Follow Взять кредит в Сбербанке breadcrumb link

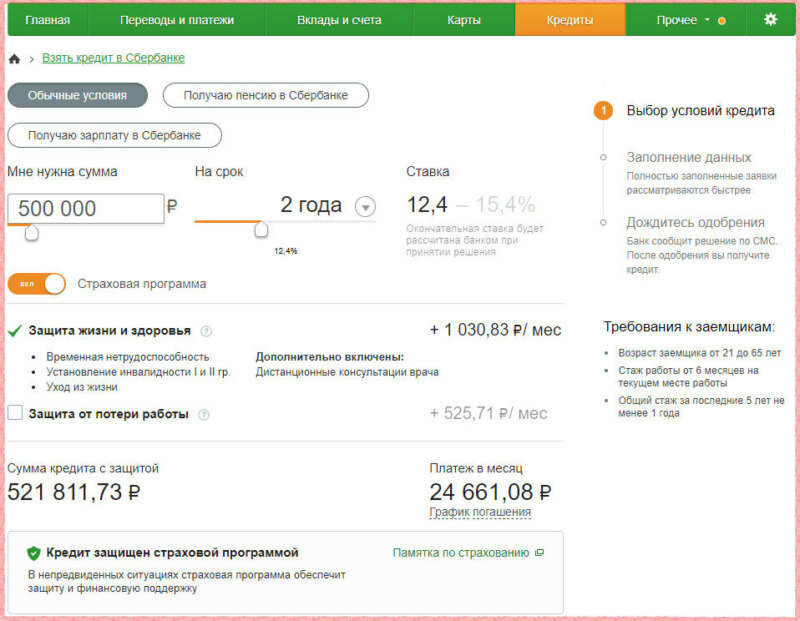(113, 58)
